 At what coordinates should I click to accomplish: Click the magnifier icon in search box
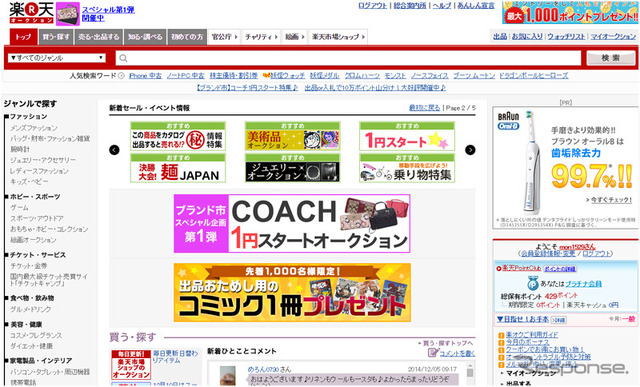click(x=123, y=58)
